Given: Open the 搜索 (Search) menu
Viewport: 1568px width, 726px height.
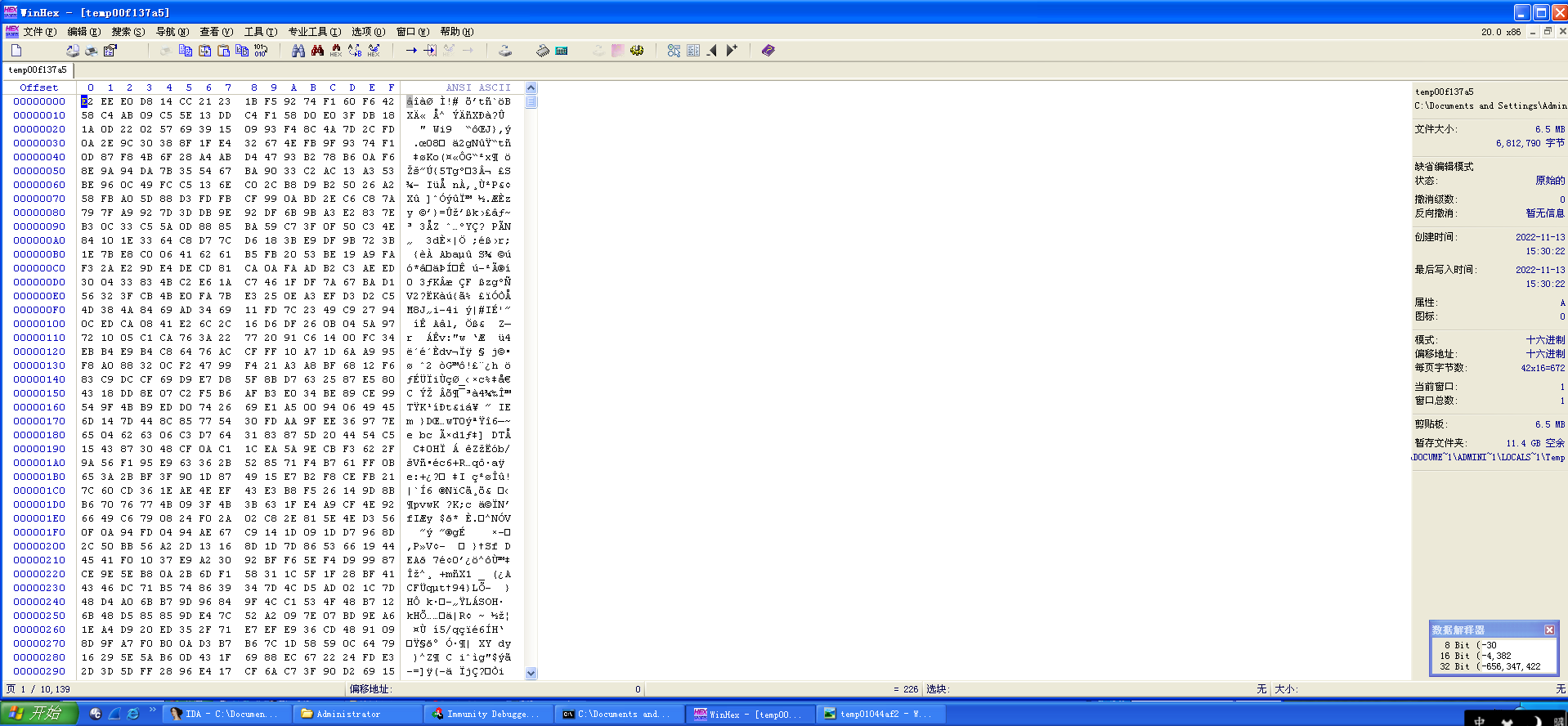Looking at the screenshot, I should (128, 32).
